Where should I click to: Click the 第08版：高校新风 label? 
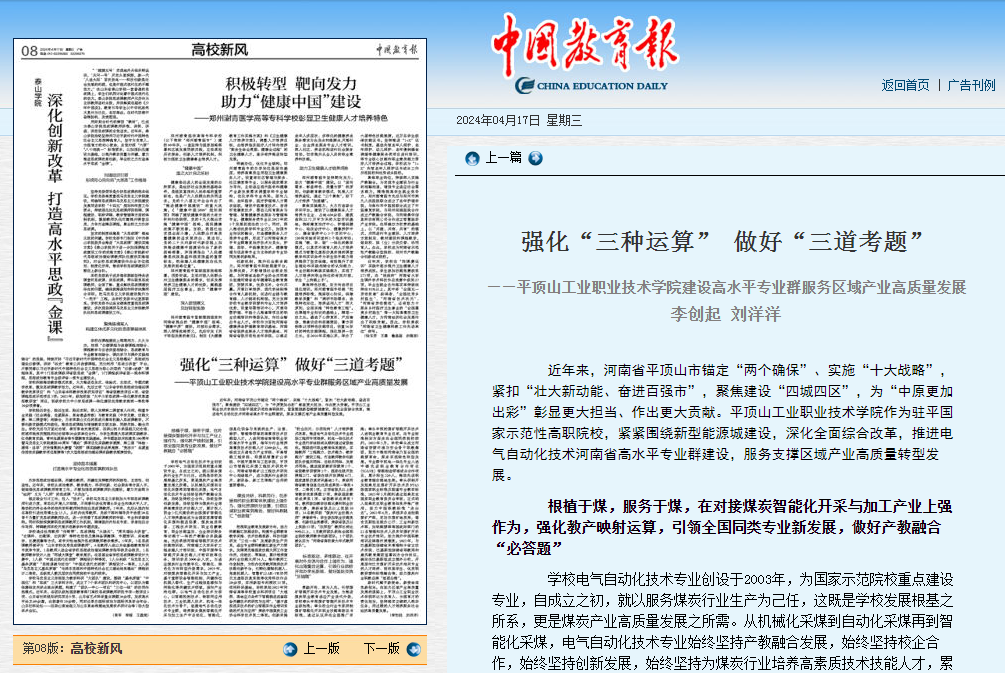[72, 649]
